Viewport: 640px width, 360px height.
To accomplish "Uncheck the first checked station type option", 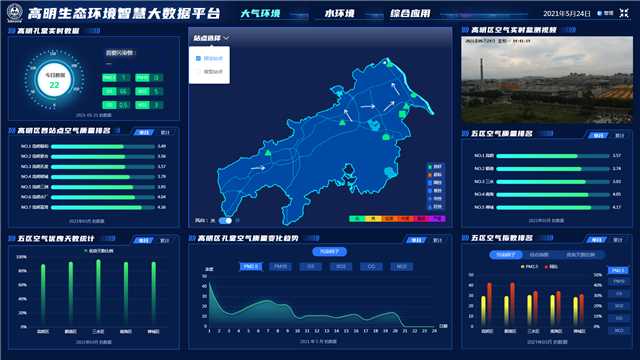I will tap(198, 58).
